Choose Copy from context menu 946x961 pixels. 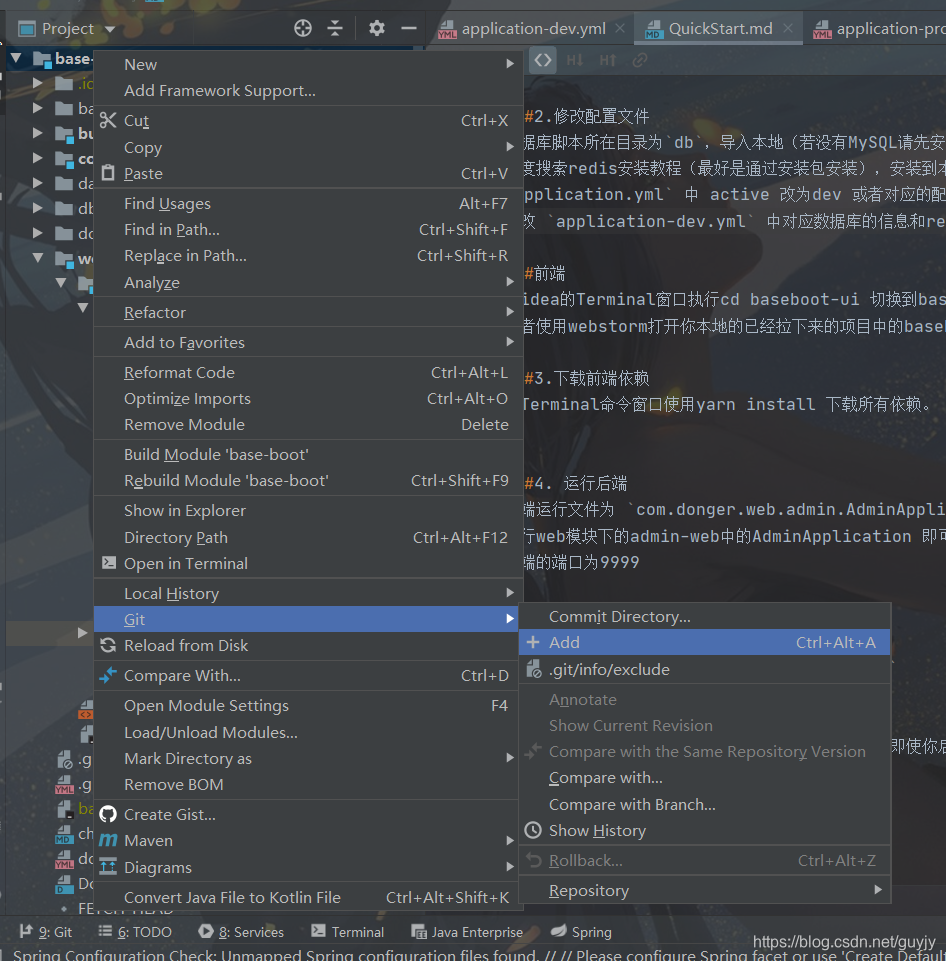[308, 147]
